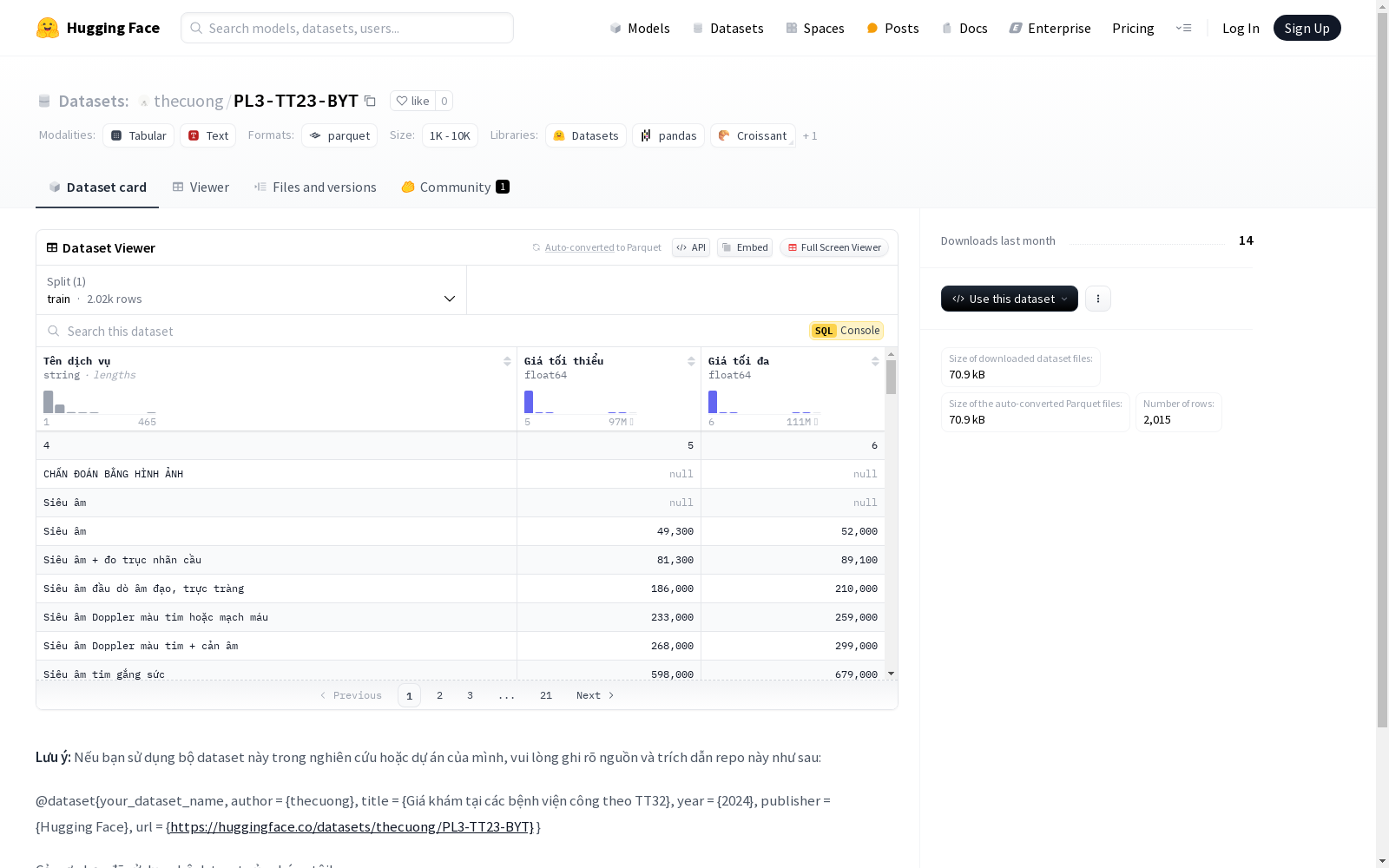The width and height of the screenshot is (1389, 868).
Task: Open the Files and versions tab
Action: click(x=315, y=187)
